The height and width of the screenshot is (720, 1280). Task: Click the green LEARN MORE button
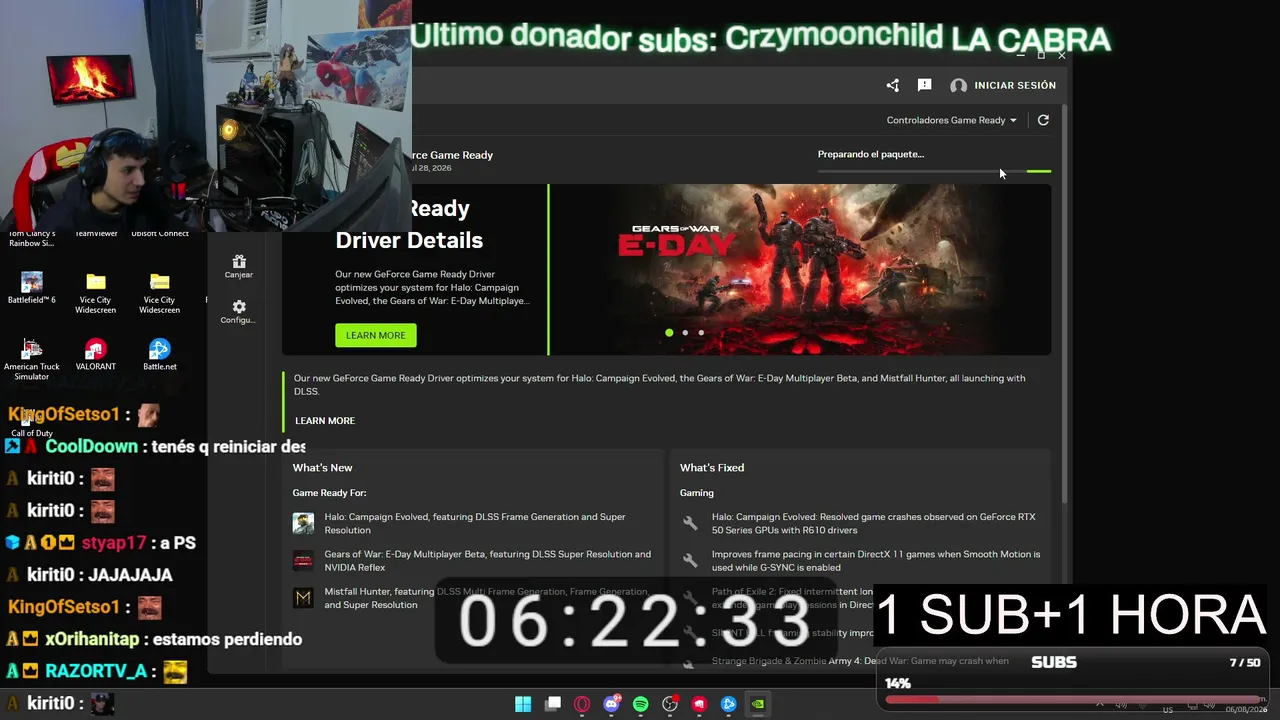376,336
